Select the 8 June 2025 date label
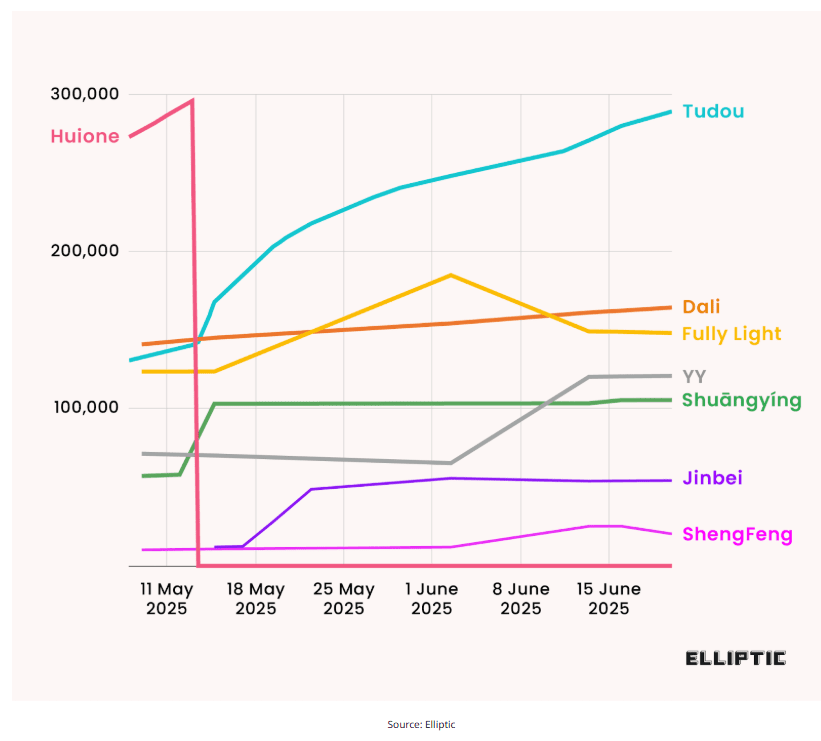Screen dimensions: 821x741 tap(521, 599)
